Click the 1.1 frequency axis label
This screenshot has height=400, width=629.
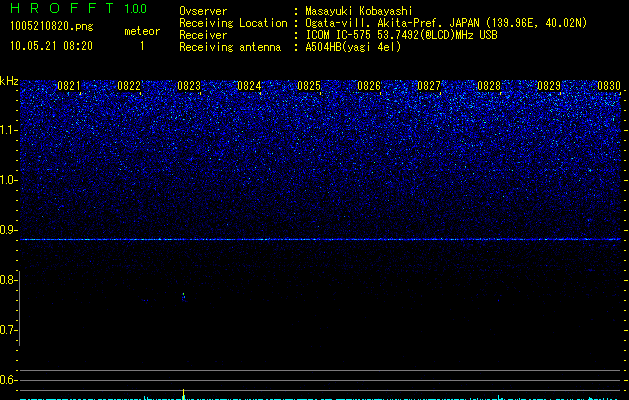point(8,130)
